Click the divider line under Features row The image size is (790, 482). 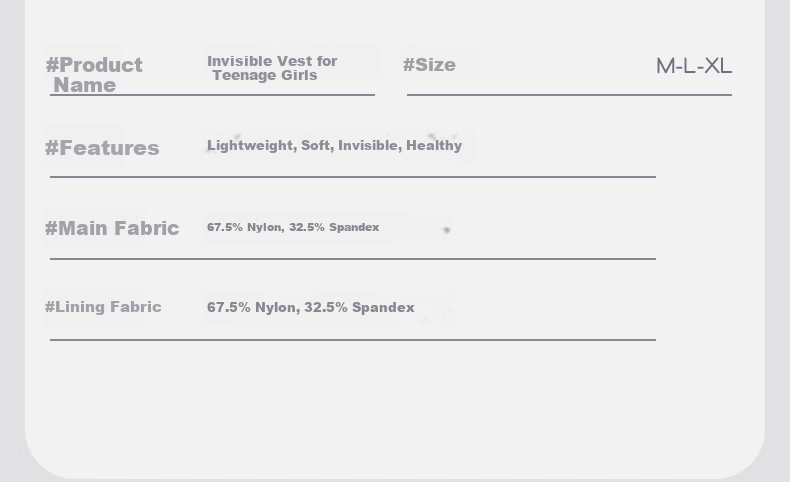[353, 177]
